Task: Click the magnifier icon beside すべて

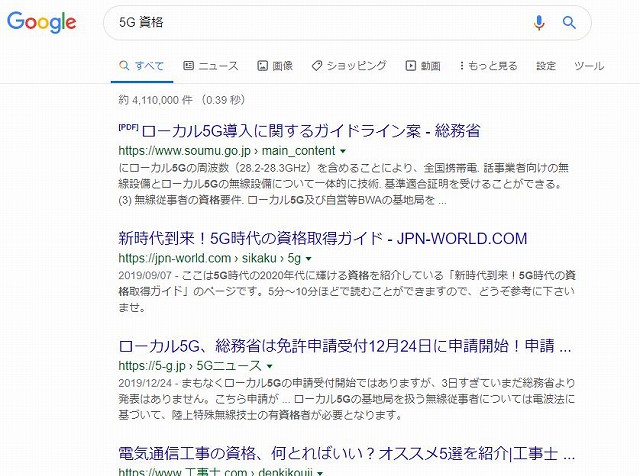Action: click(124, 65)
